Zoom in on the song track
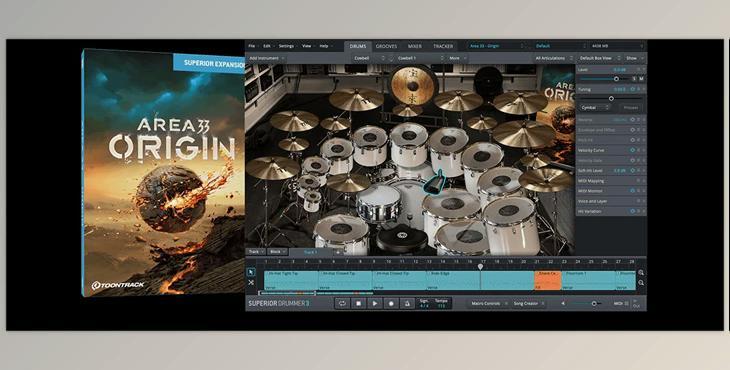730x370 pixels. (x=641, y=273)
